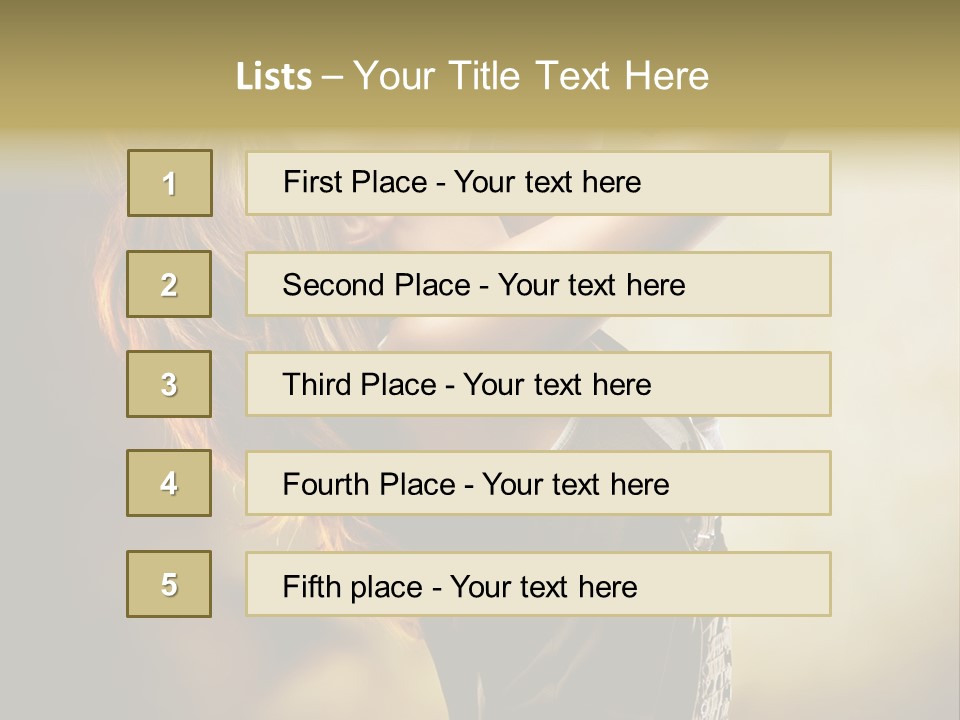This screenshot has width=960, height=720.
Task: Click the empty right end of the Fifth place bar
Action: 760,584
